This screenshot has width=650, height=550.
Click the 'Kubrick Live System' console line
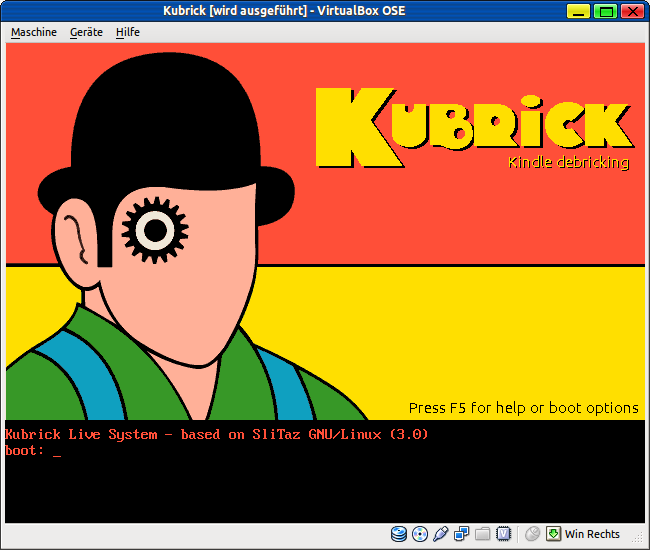coord(216,434)
